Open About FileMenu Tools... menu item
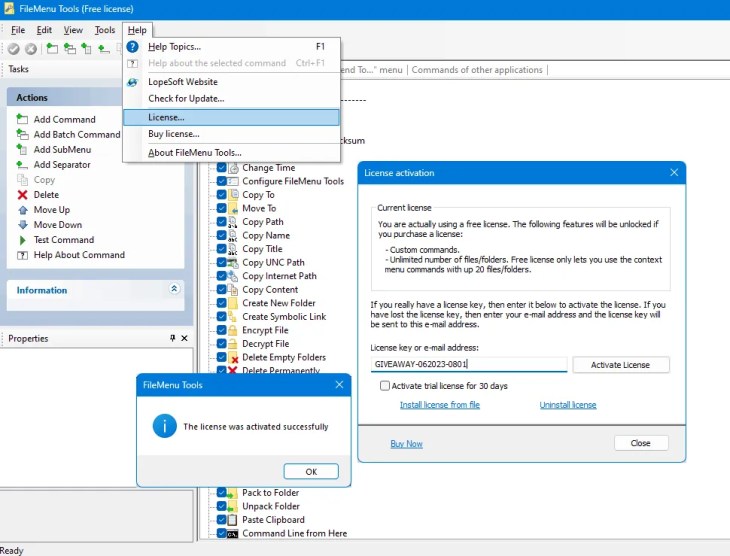 (x=231, y=153)
